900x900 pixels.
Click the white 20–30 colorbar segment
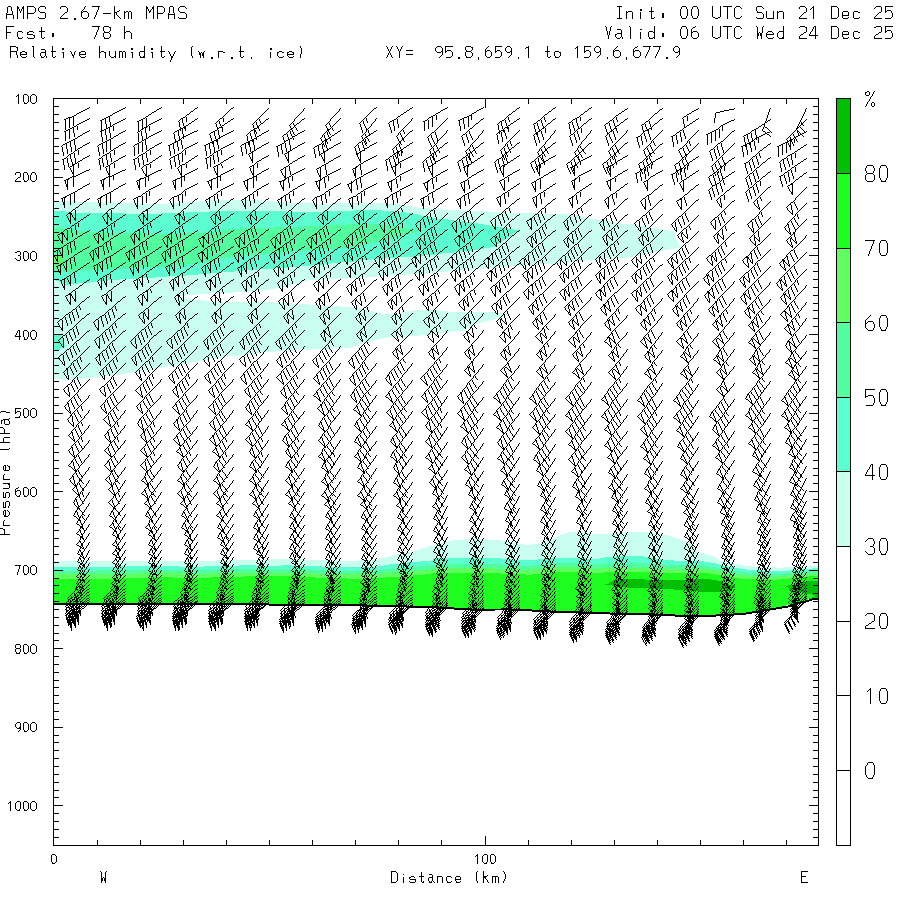[843, 584]
